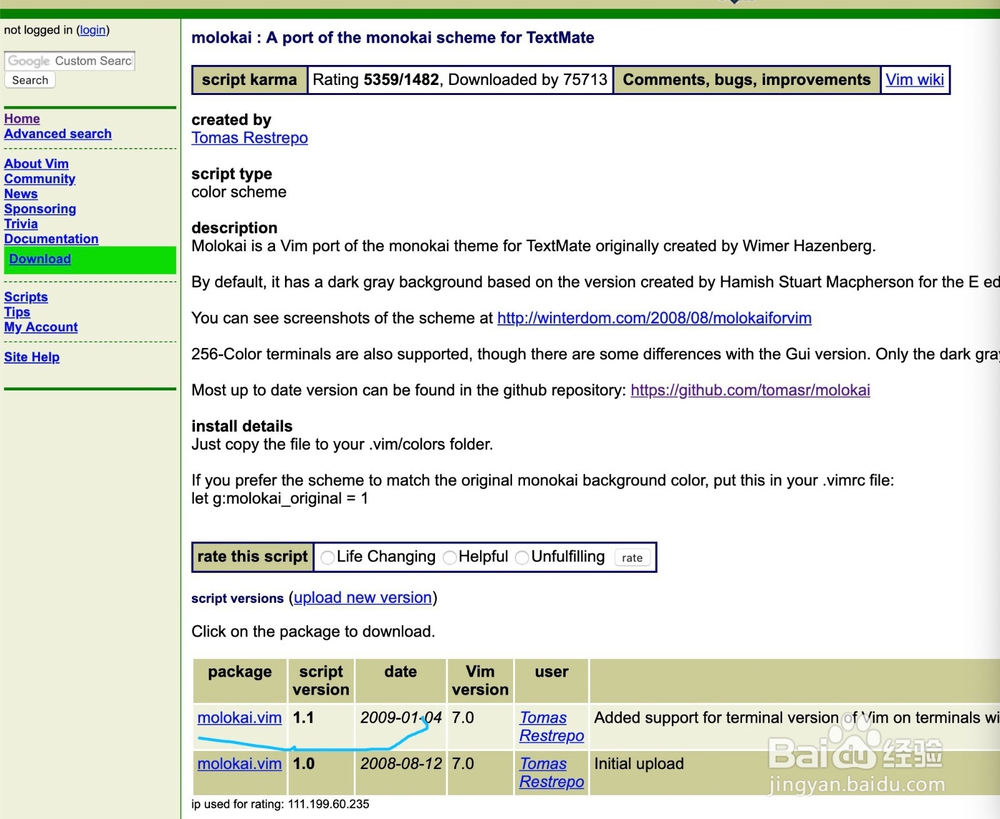Open the github molokai repository link
1000x819 pixels.
tap(750, 390)
